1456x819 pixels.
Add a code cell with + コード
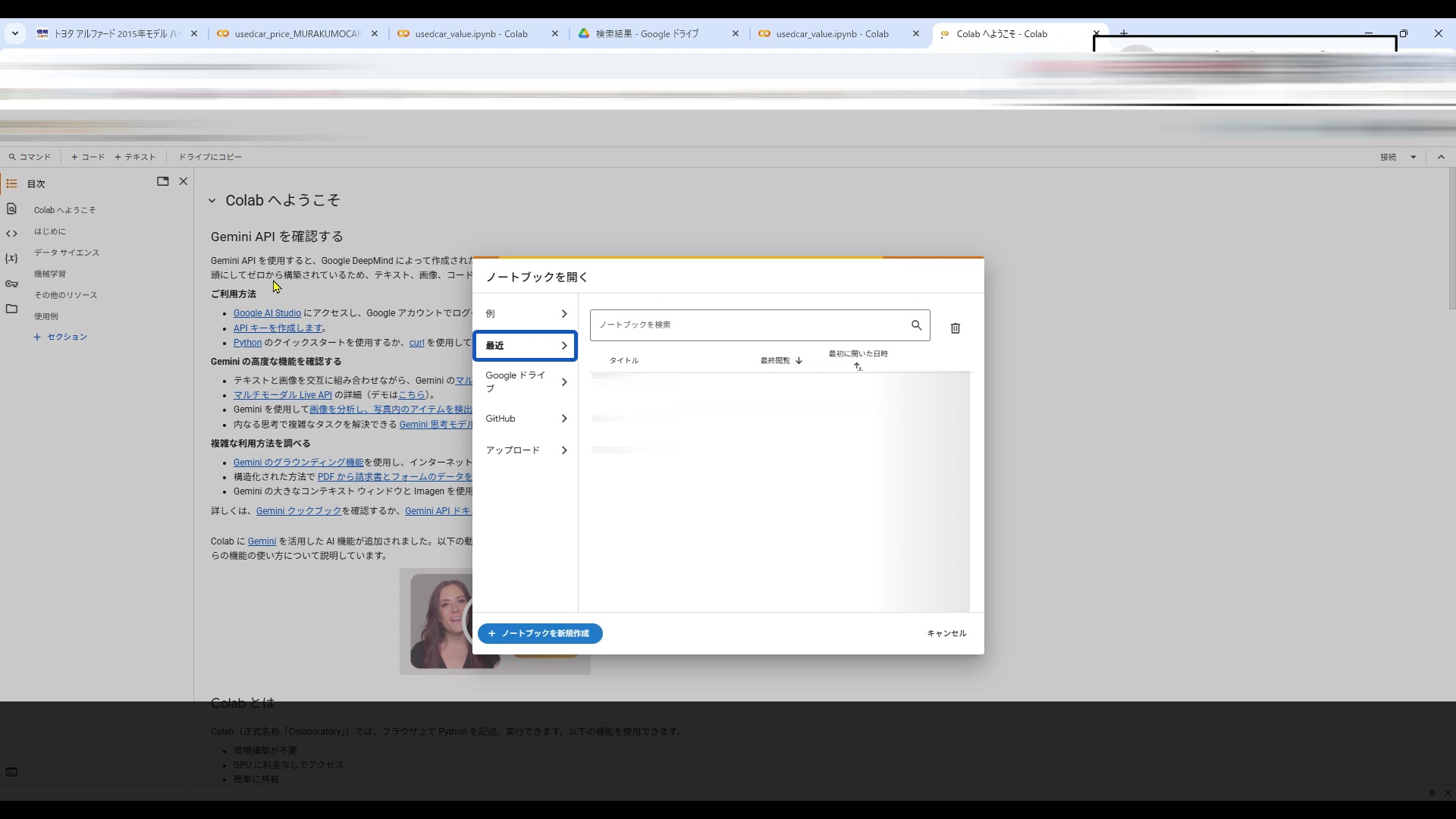coord(88,157)
